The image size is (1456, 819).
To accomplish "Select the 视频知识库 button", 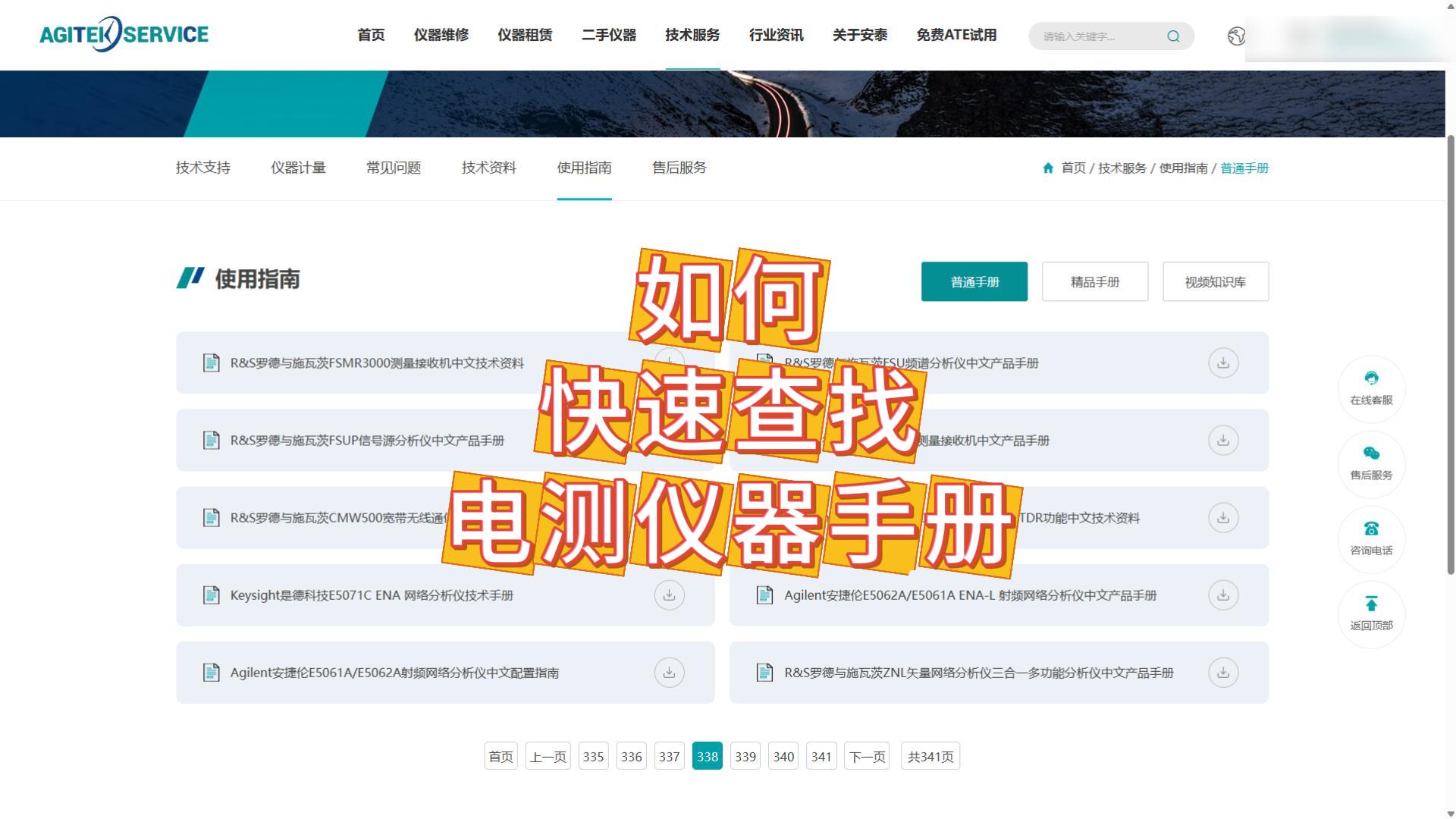I will pyautogui.click(x=1216, y=281).
